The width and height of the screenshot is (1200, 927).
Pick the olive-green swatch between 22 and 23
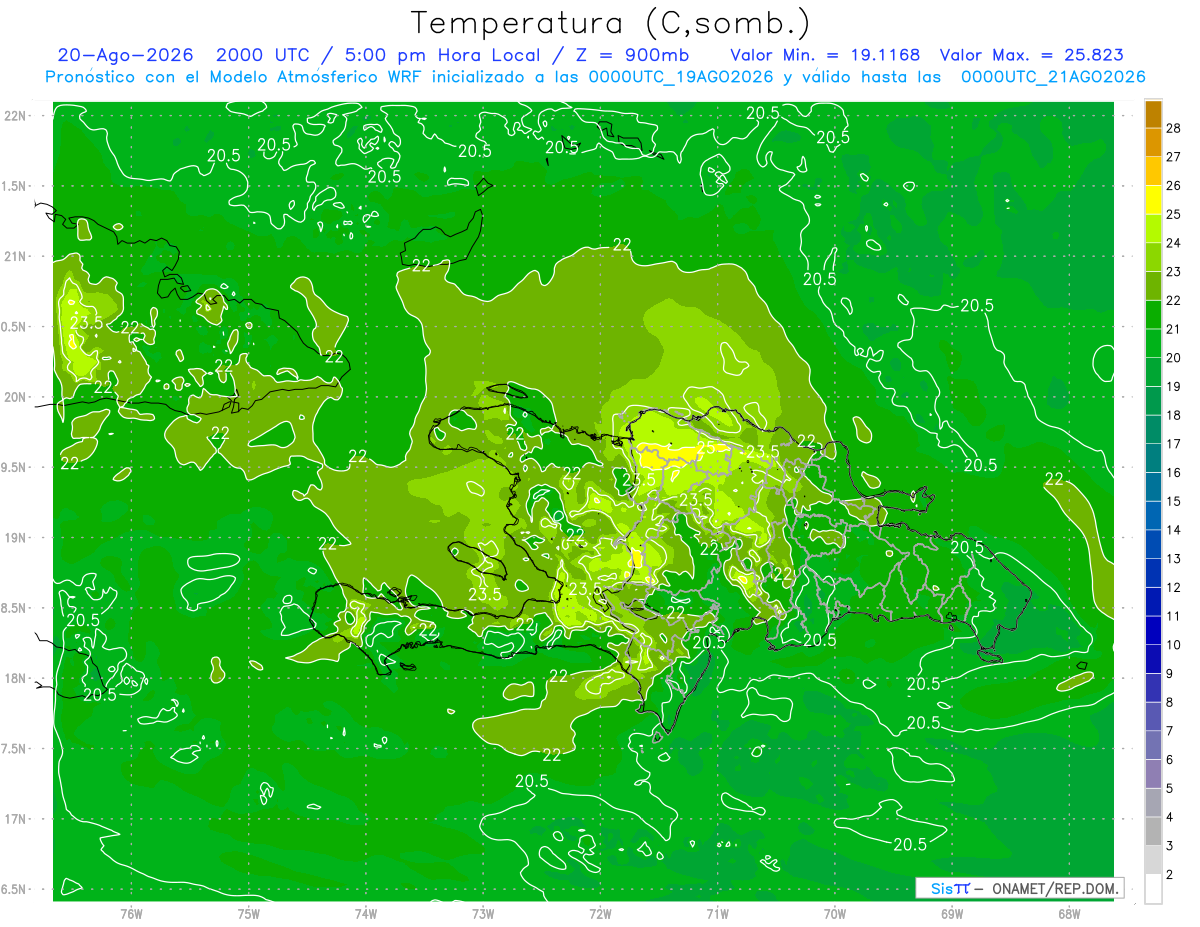[x=1153, y=286]
